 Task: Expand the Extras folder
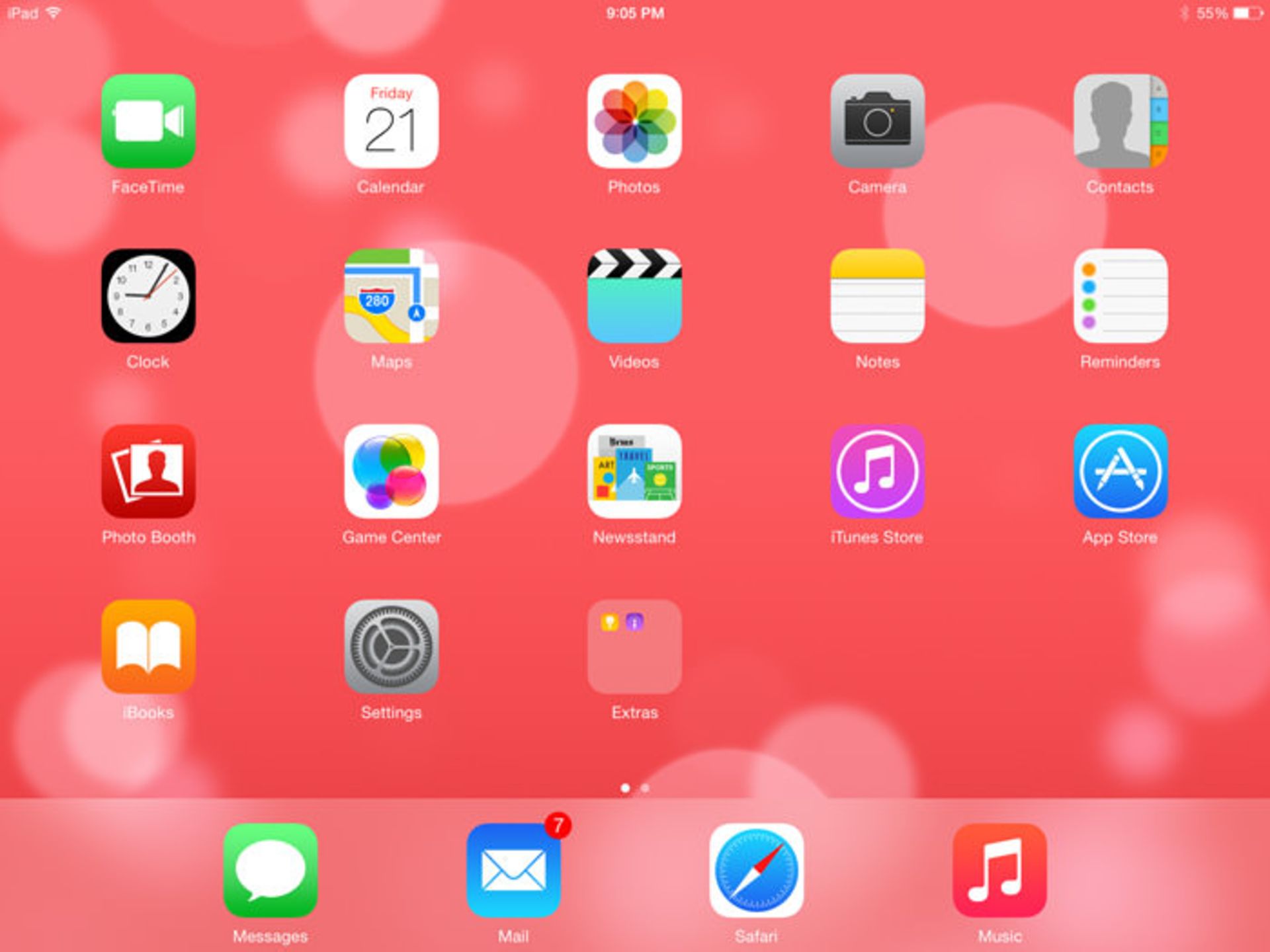point(634,646)
